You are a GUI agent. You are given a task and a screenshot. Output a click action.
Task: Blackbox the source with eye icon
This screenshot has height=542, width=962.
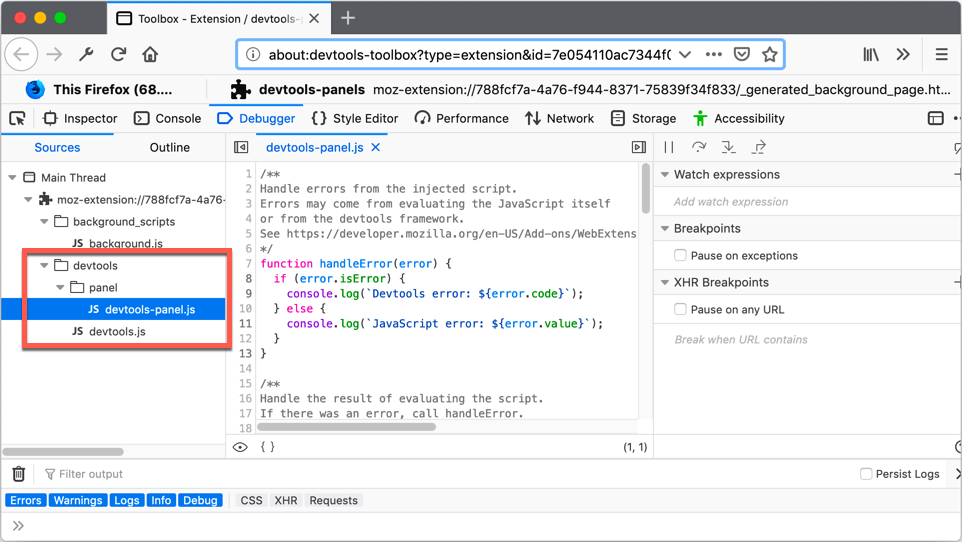(x=240, y=447)
